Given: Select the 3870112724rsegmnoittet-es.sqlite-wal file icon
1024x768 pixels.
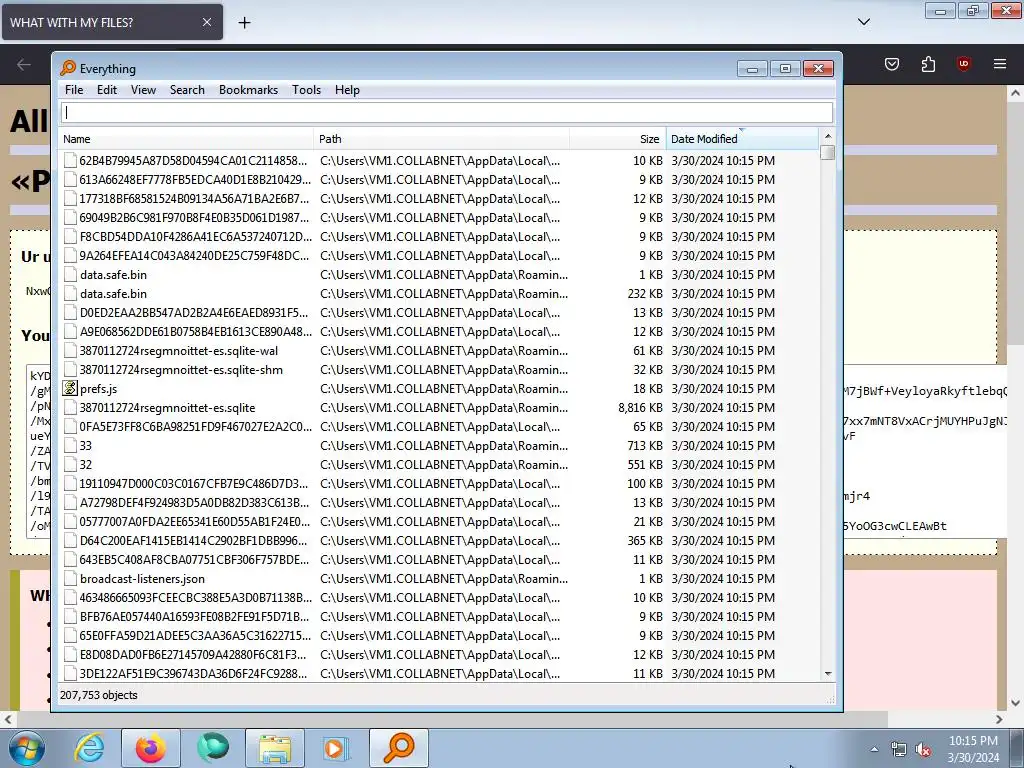Looking at the screenshot, I should pos(70,351).
